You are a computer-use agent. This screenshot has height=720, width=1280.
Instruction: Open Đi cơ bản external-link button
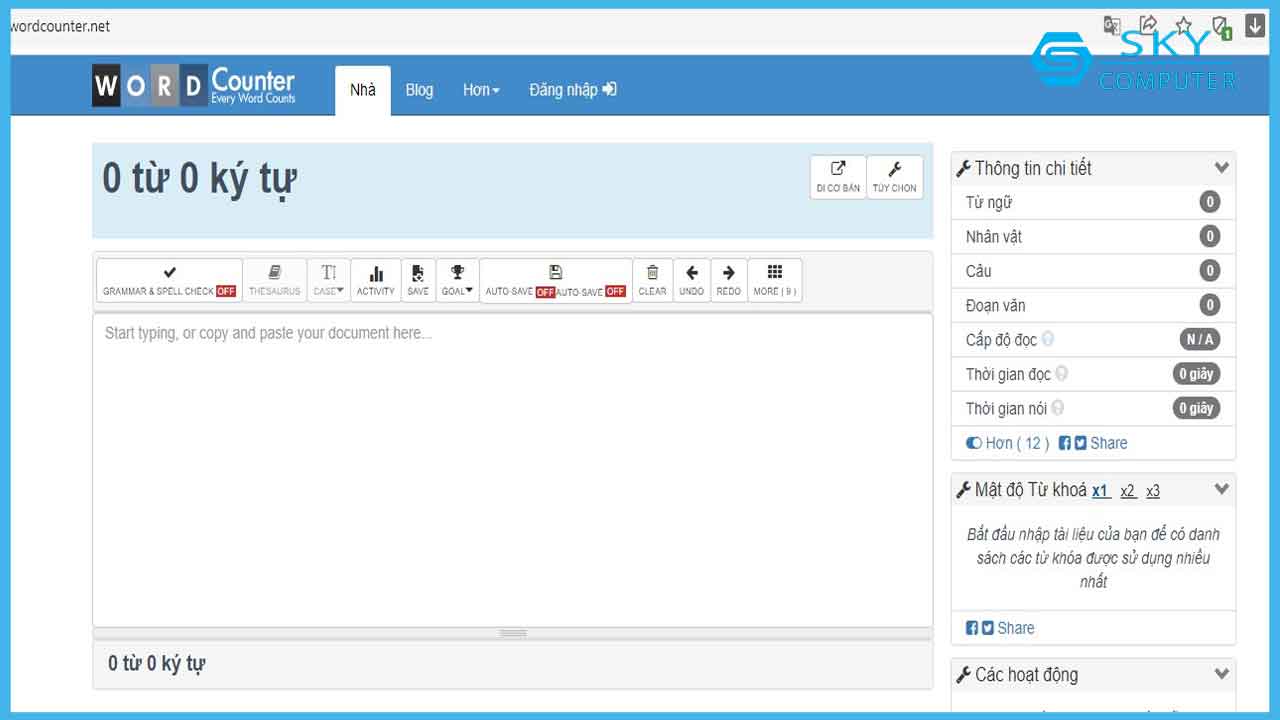tap(838, 177)
